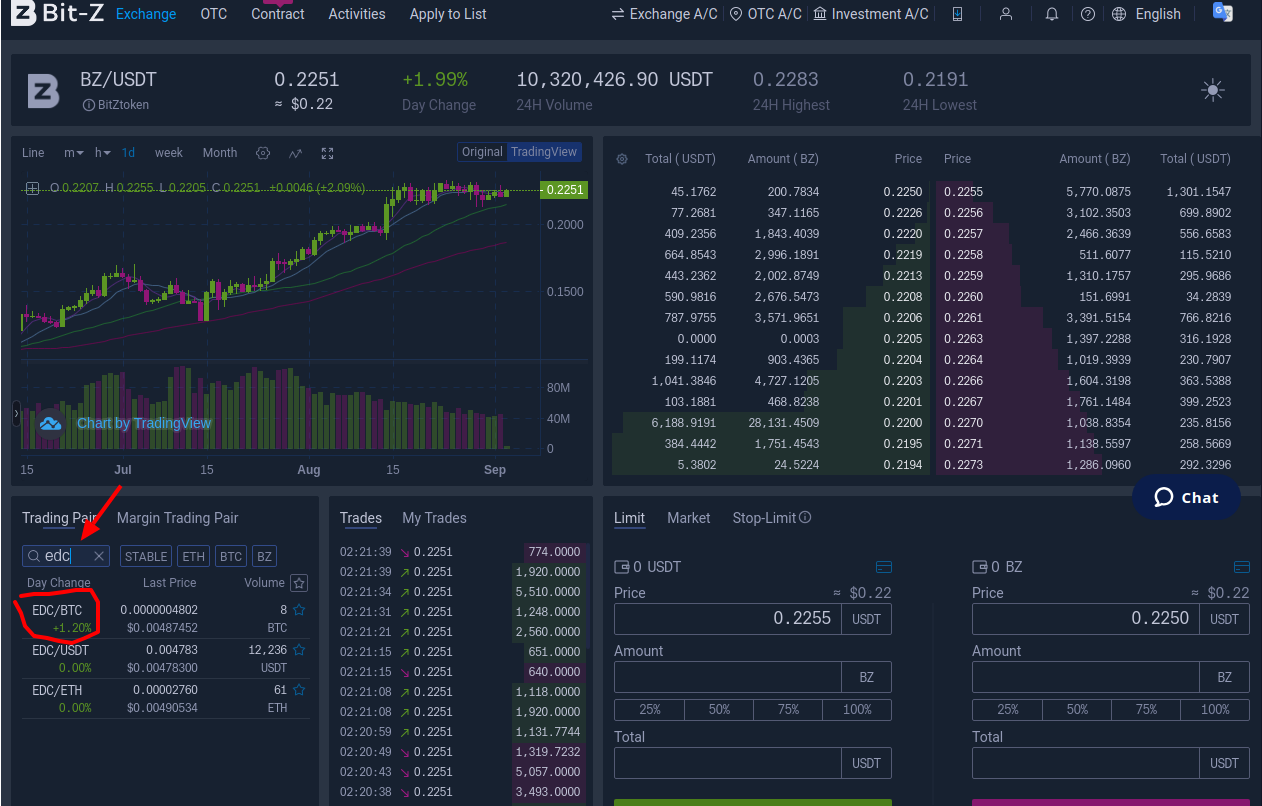Click the Google Translate icon

tap(1222, 12)
